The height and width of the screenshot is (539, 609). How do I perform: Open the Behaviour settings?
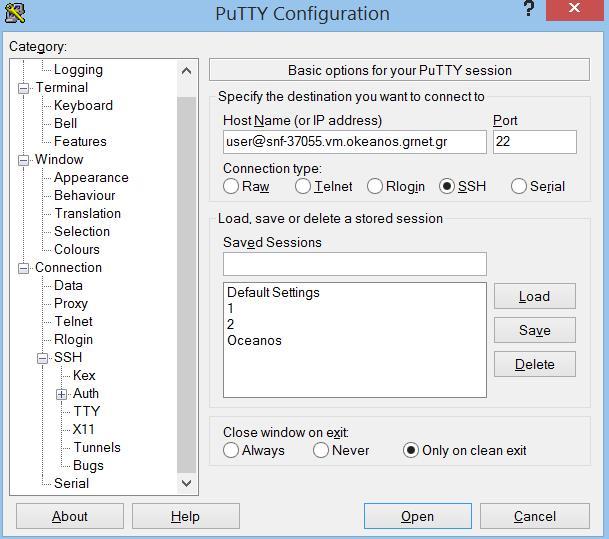click(84, 195)
